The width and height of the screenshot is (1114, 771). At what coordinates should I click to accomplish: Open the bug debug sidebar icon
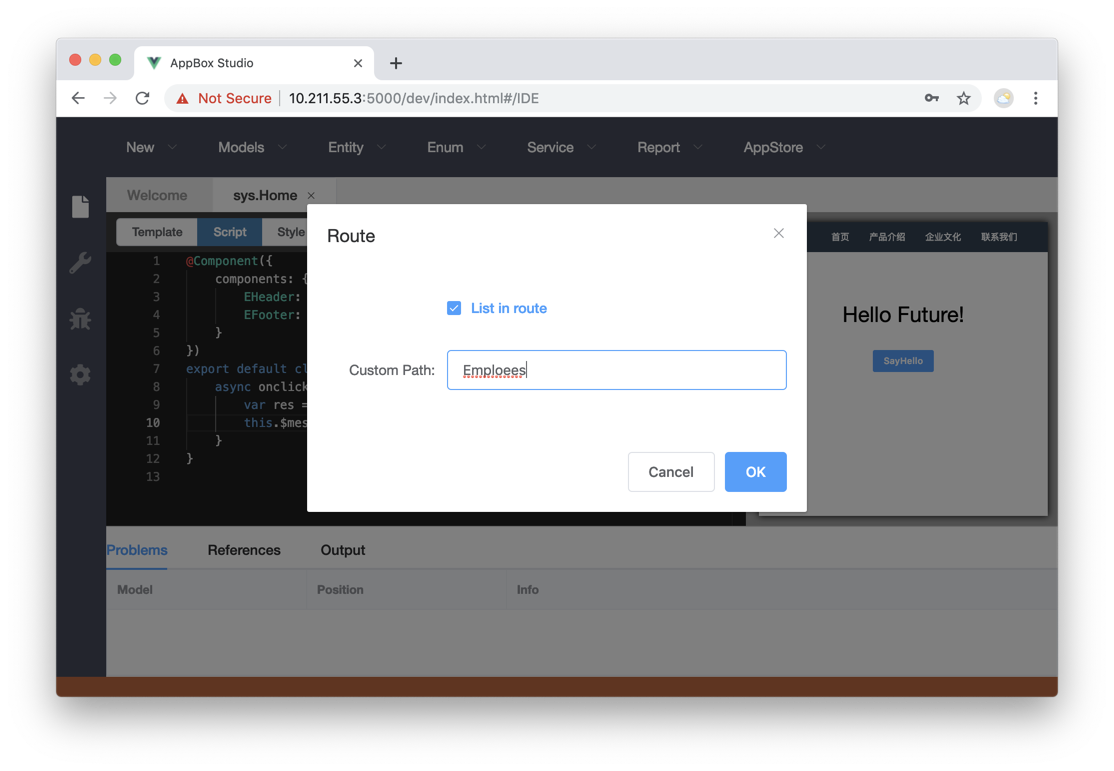pyautogui.click(x=80, y=319)
